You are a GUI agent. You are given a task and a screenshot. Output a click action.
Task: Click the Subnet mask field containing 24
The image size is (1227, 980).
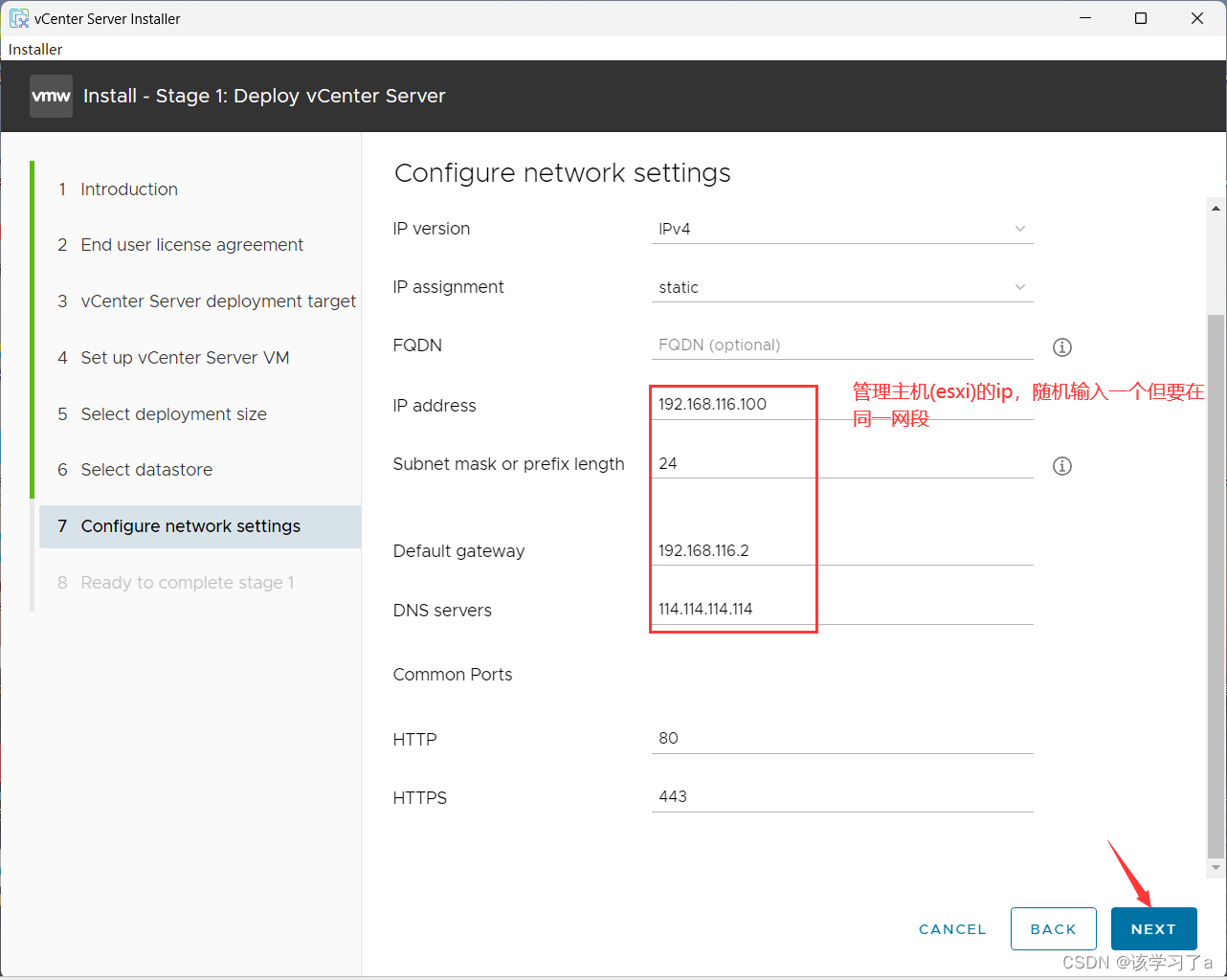[x=842, y=463]
